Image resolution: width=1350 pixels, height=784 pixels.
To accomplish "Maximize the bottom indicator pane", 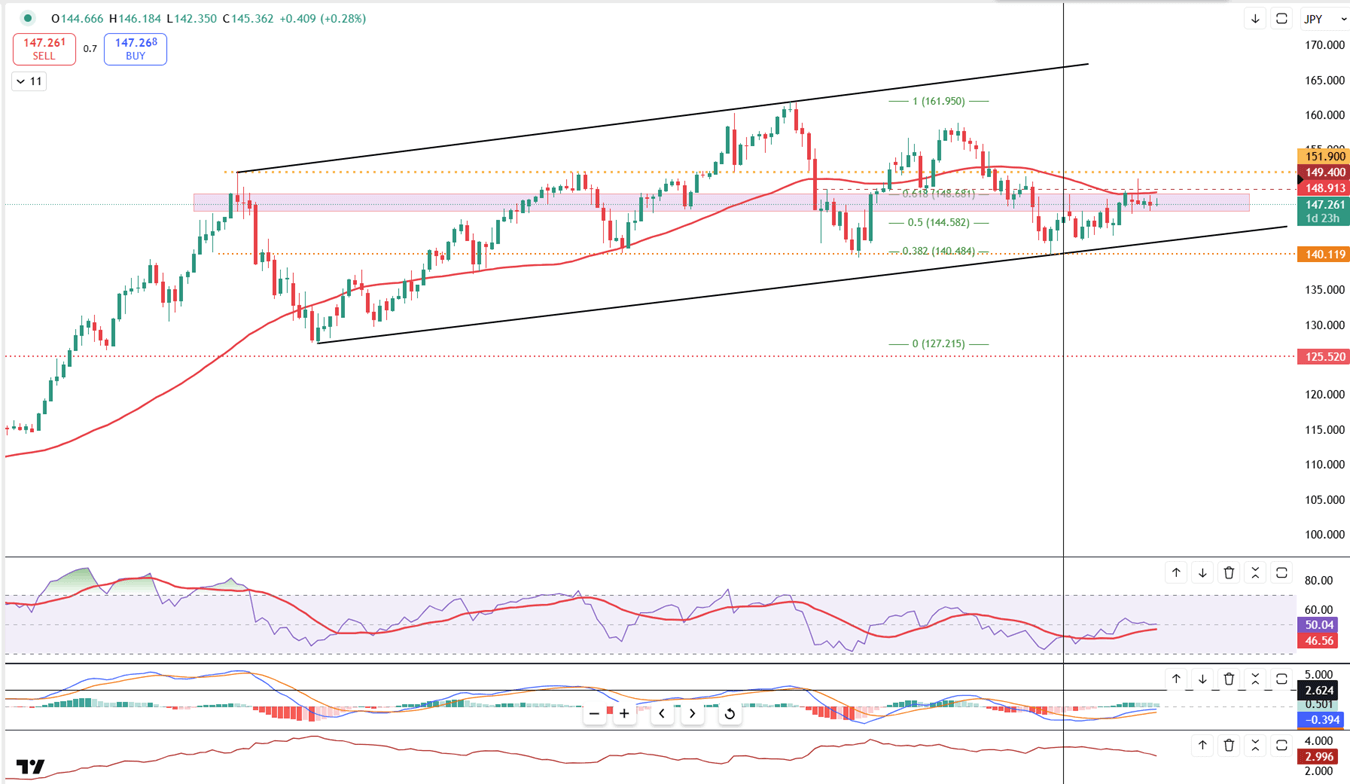I will (1281, 745).
